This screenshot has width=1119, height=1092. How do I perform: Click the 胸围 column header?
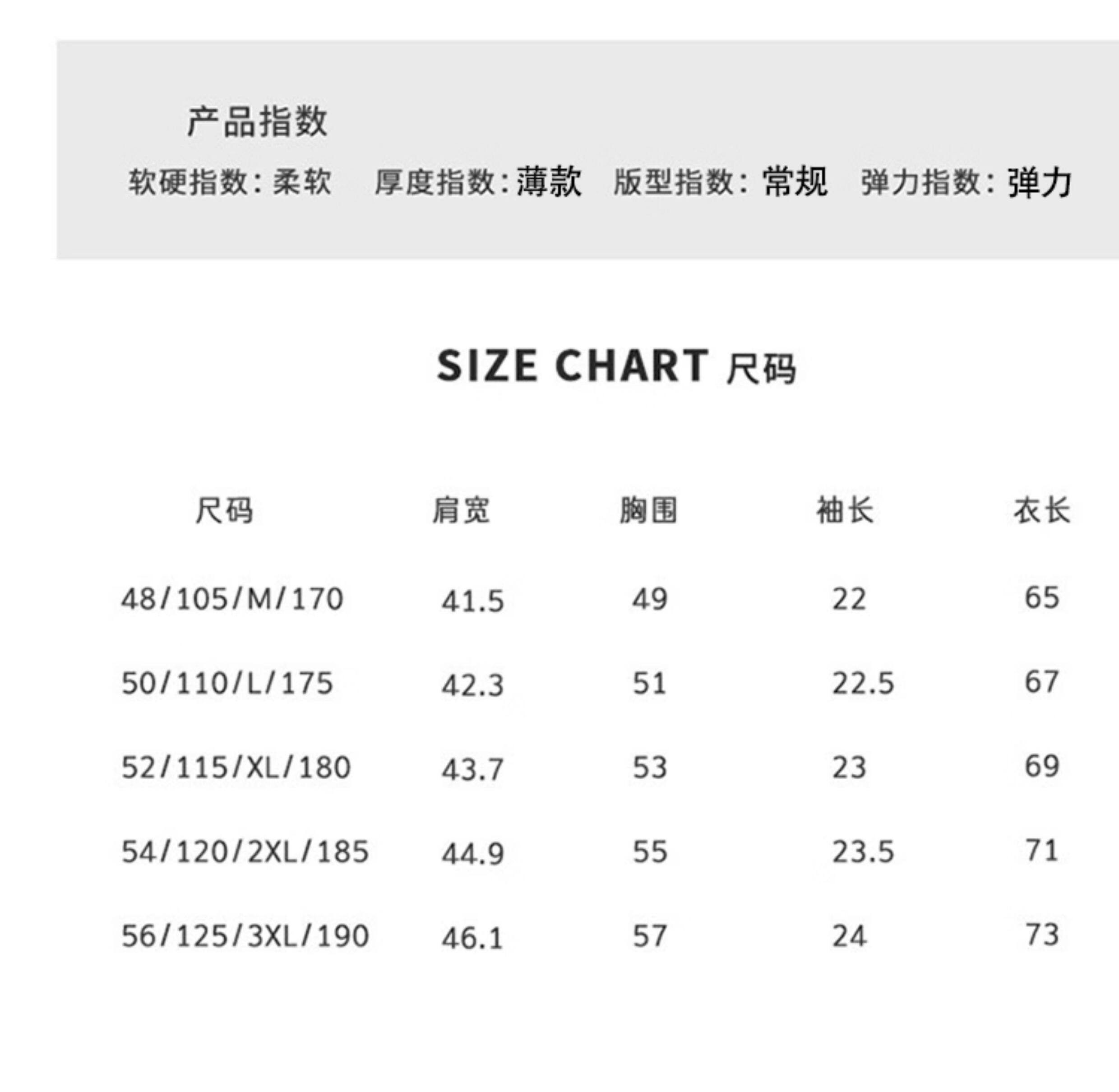(649, 510)
